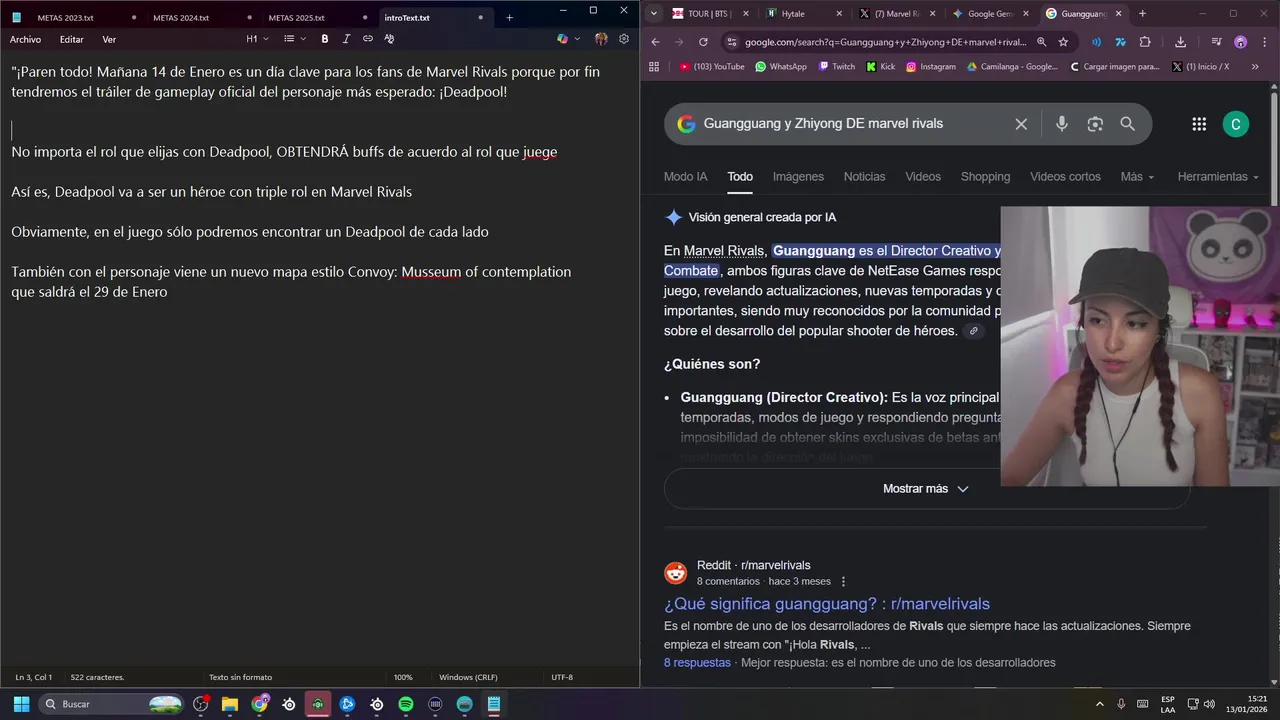This screenshot has height=720, width=1280.
Task: Open the 8 respuestas link
Action: pos(697,662)
